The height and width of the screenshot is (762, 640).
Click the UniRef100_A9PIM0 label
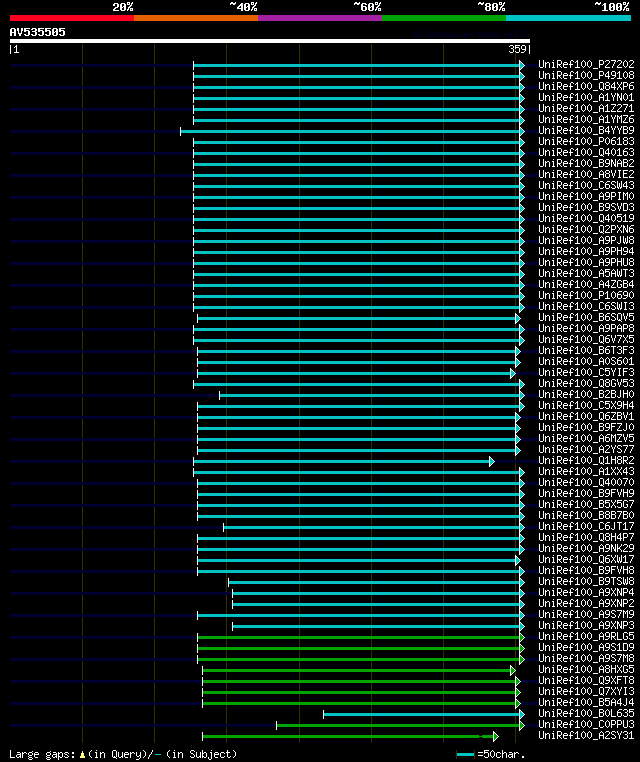586,196
